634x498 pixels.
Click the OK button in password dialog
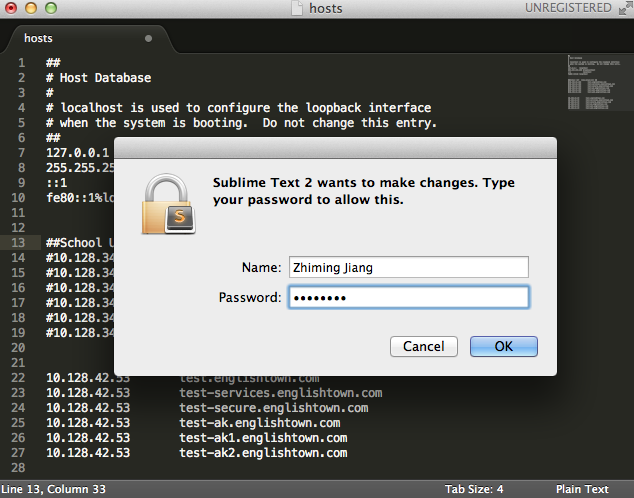pyautogui.click(x=503, y=346)
